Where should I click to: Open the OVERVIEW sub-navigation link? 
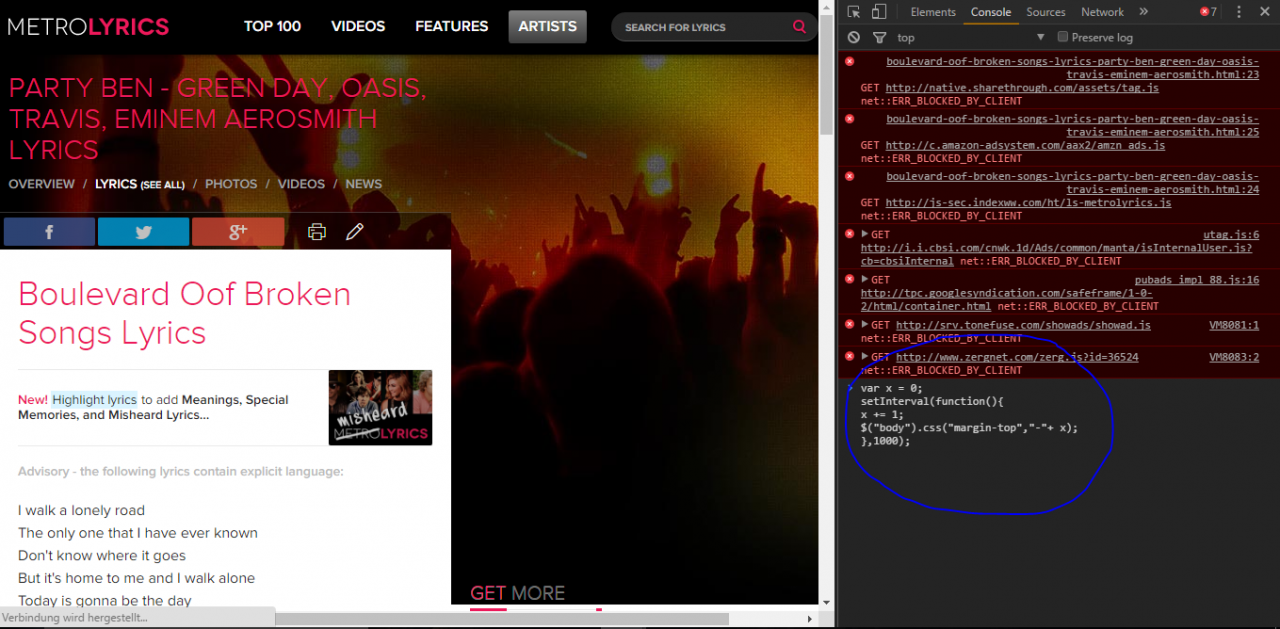coord(41,184)
